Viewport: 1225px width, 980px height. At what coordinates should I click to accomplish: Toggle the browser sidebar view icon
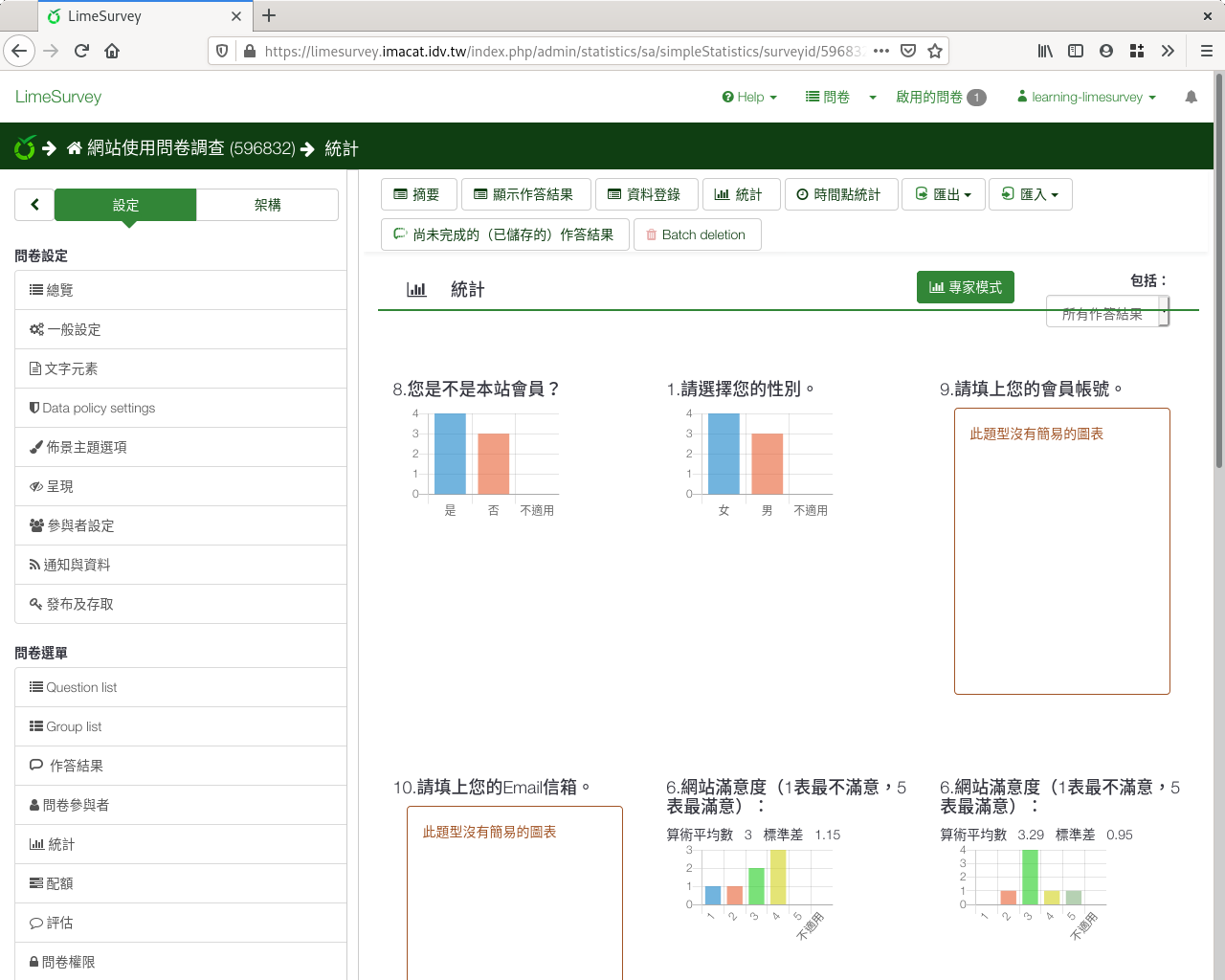click(x=1076, y=51)
